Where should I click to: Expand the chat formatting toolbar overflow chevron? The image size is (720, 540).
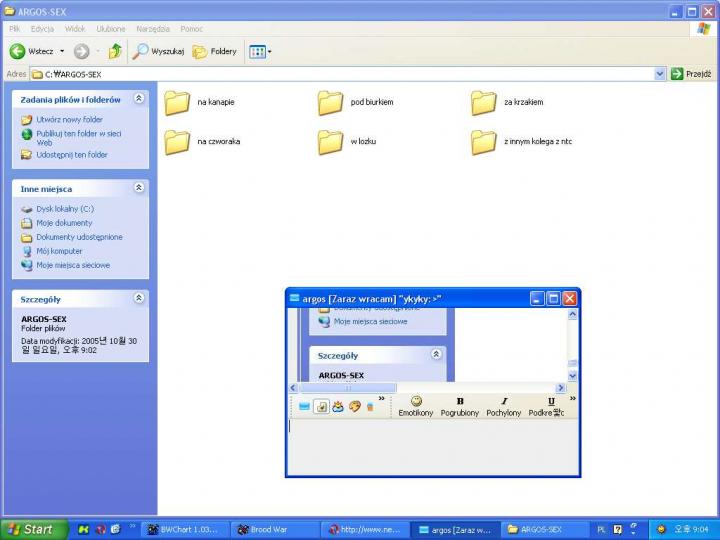pos(573,398)
